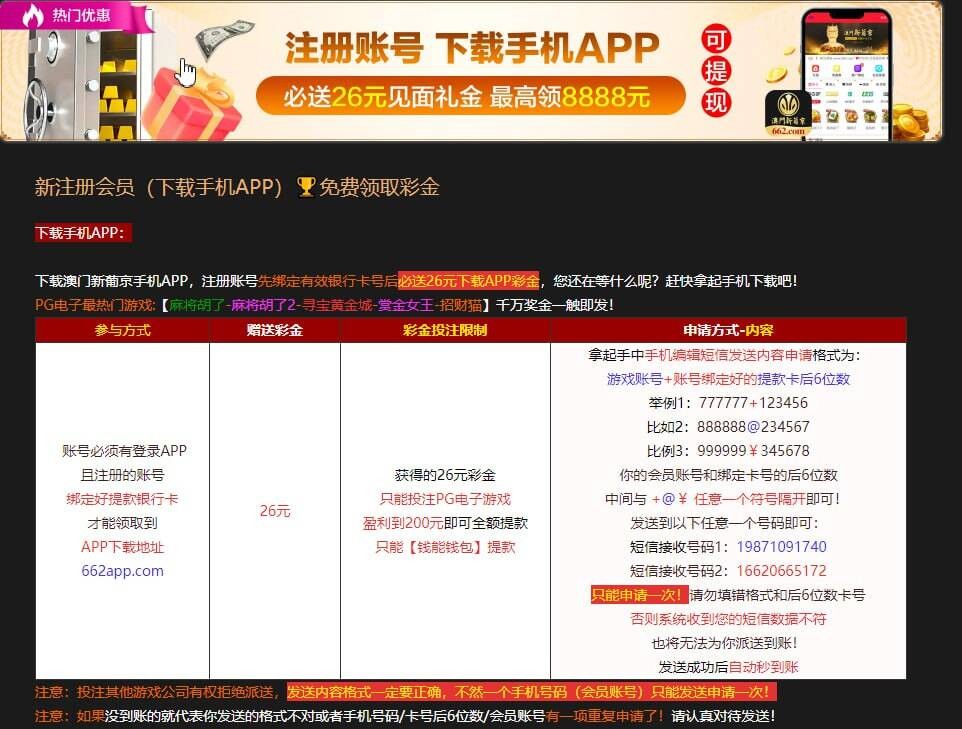Click the flying dollar bill graphic
Viewport: 962px width, 729px height.
(224, 41)
